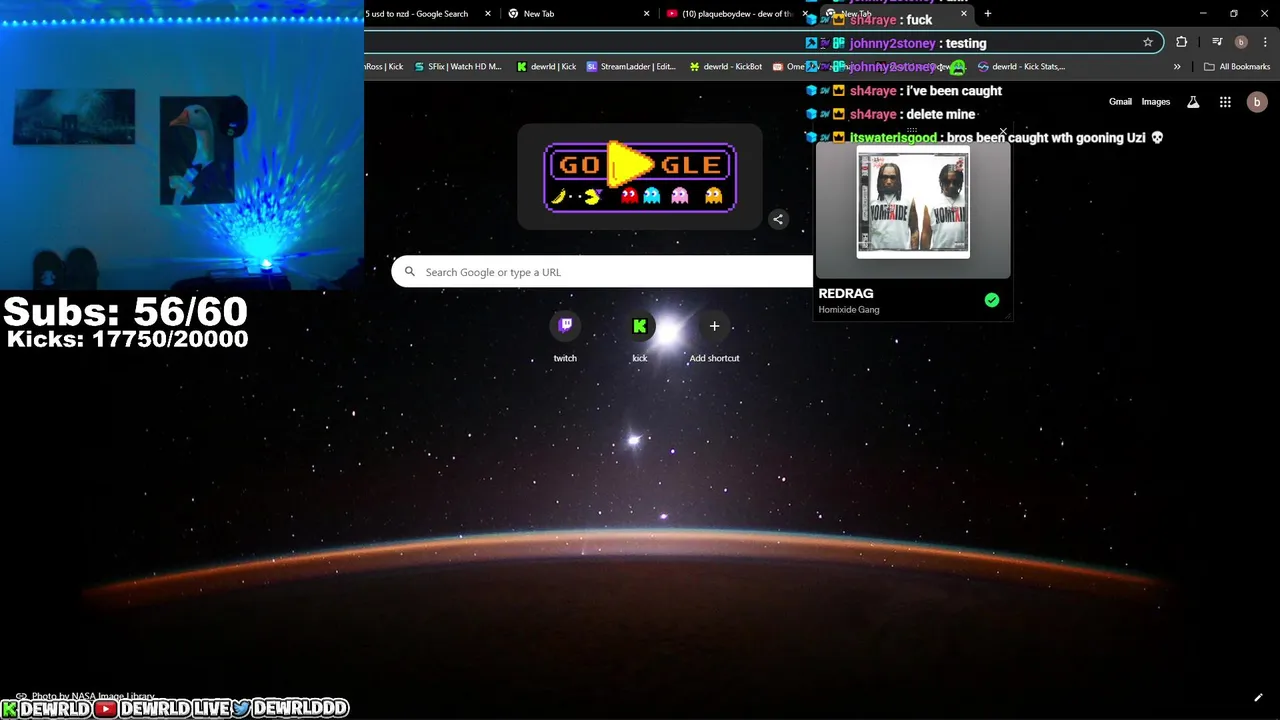Open the Gmail link
This screenshot has height=720, width=1280.
pyautogui.click(x=1120, y=102)
